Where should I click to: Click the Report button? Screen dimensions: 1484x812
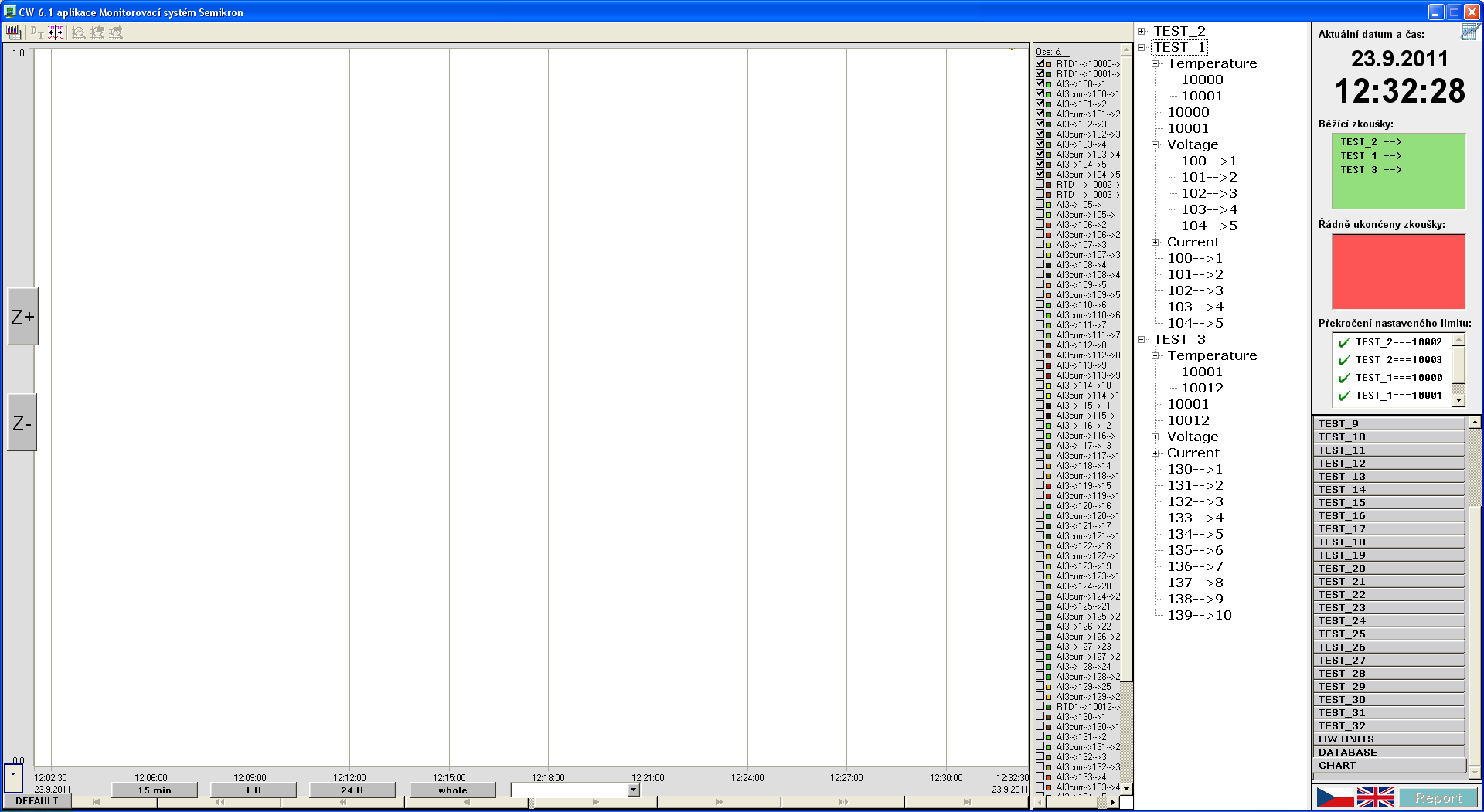(x=1438, y=798)
